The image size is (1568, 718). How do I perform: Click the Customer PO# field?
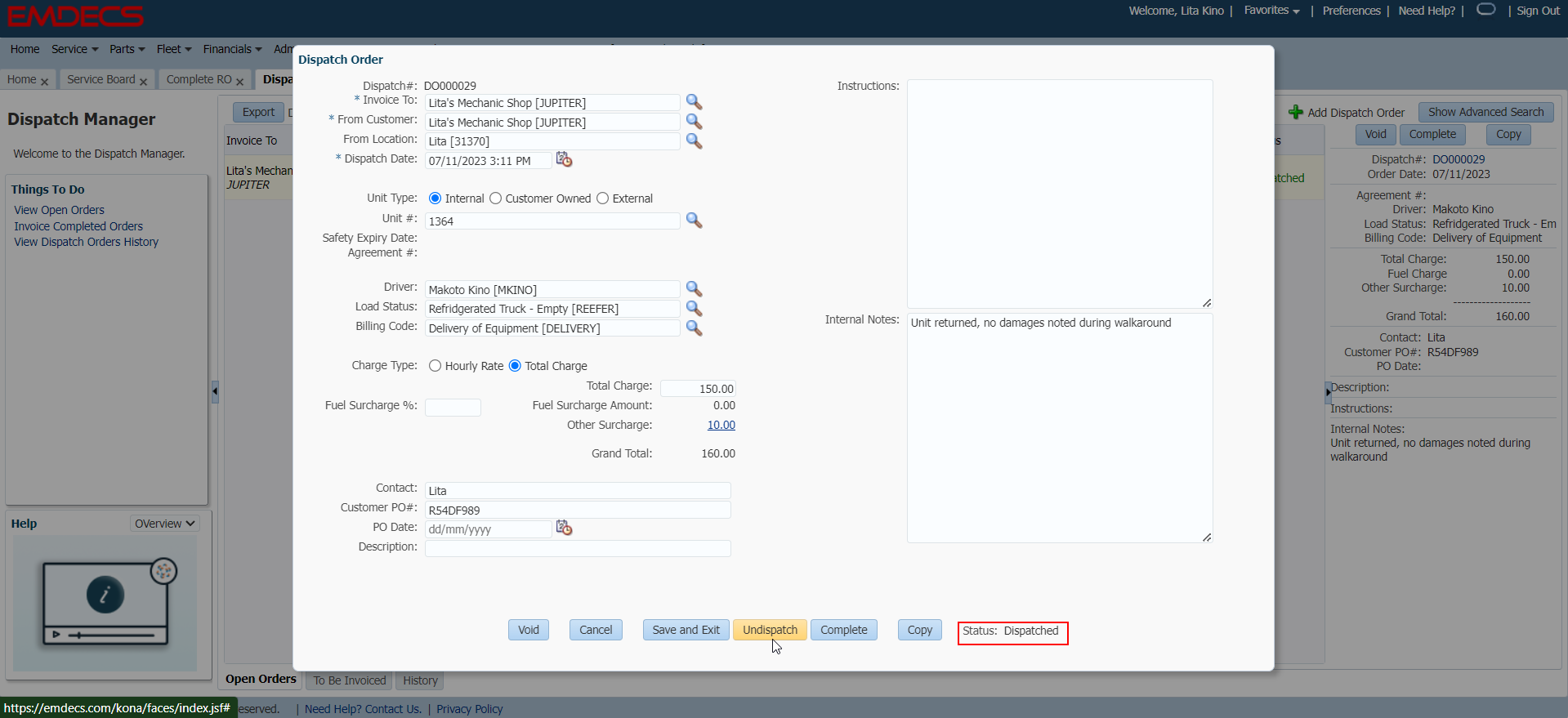[x=578, y=510]
